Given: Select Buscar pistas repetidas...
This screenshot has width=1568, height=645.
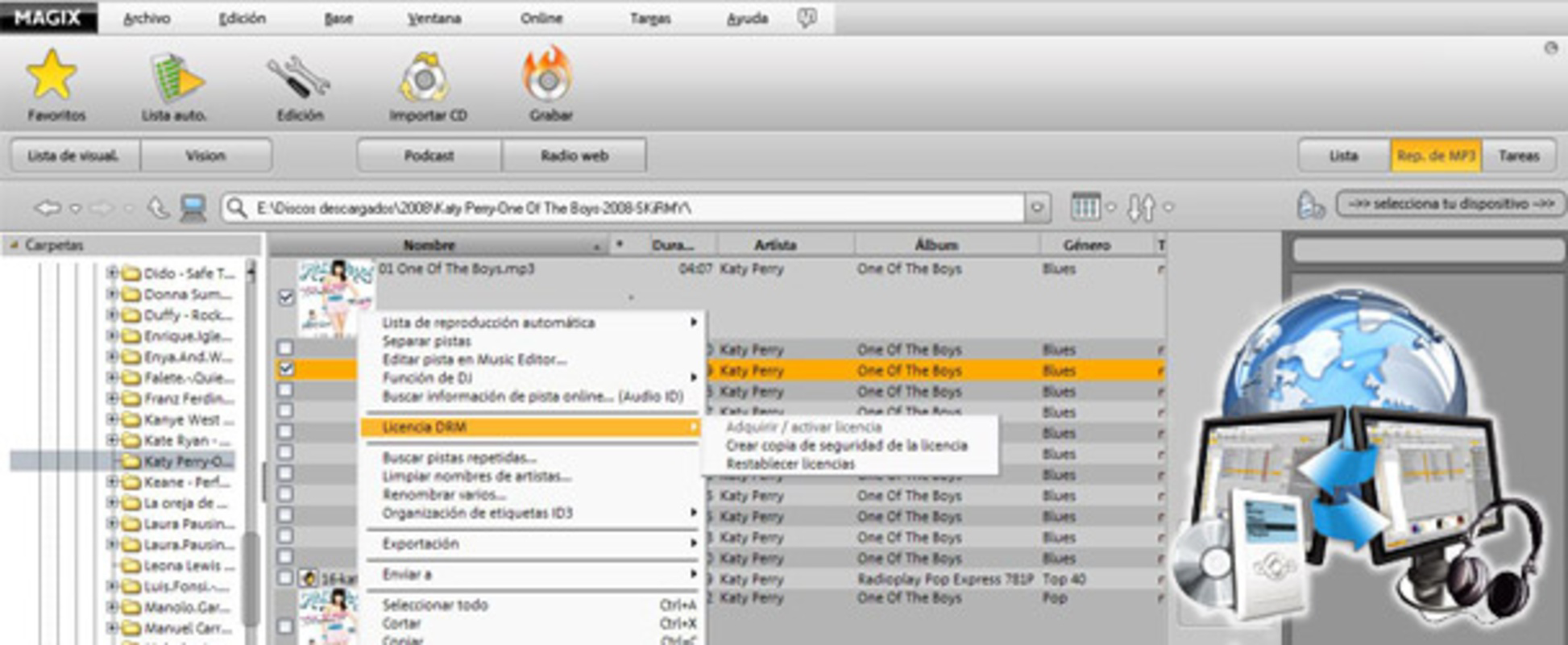Looking at the screenshot, I should [x=459, y=457].
